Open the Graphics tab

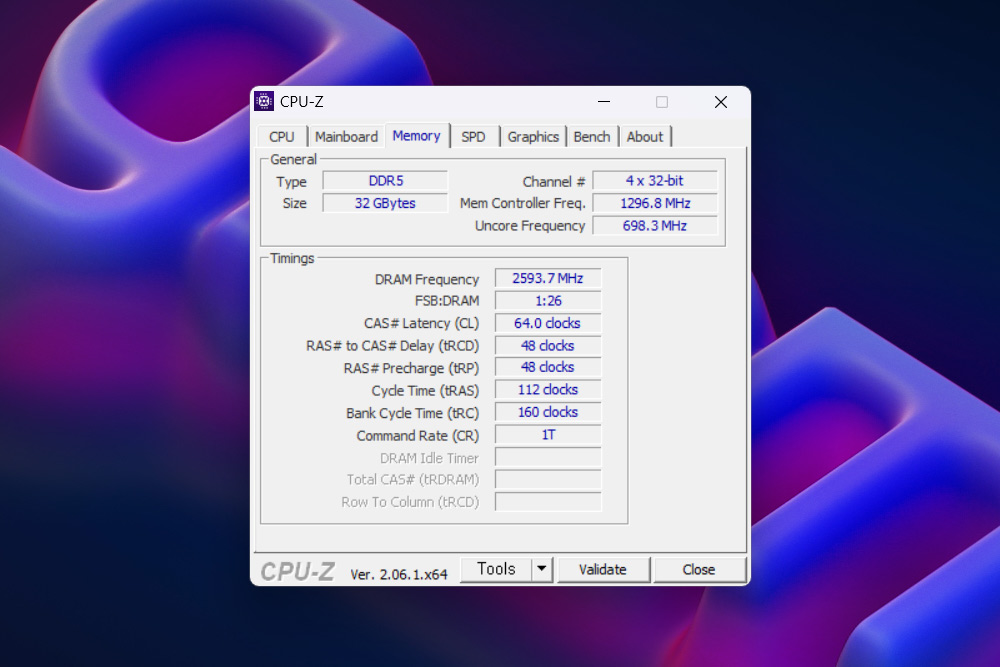click(x=533, y=137)
